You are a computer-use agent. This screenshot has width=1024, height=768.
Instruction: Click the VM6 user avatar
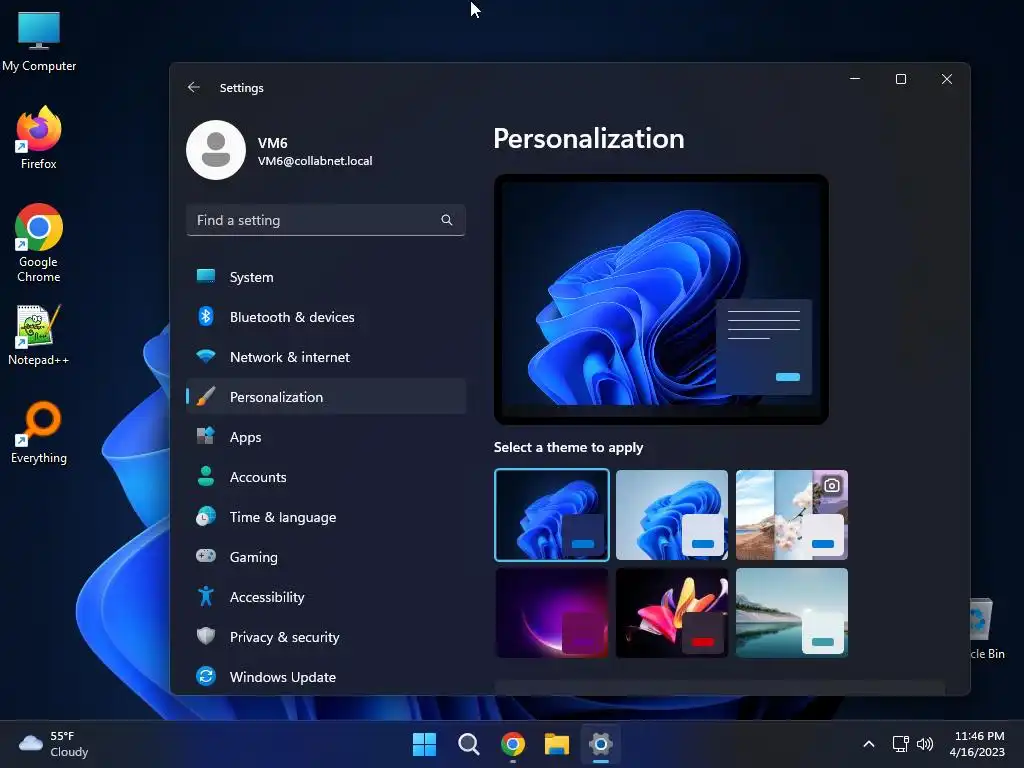(x=216, y=150)
